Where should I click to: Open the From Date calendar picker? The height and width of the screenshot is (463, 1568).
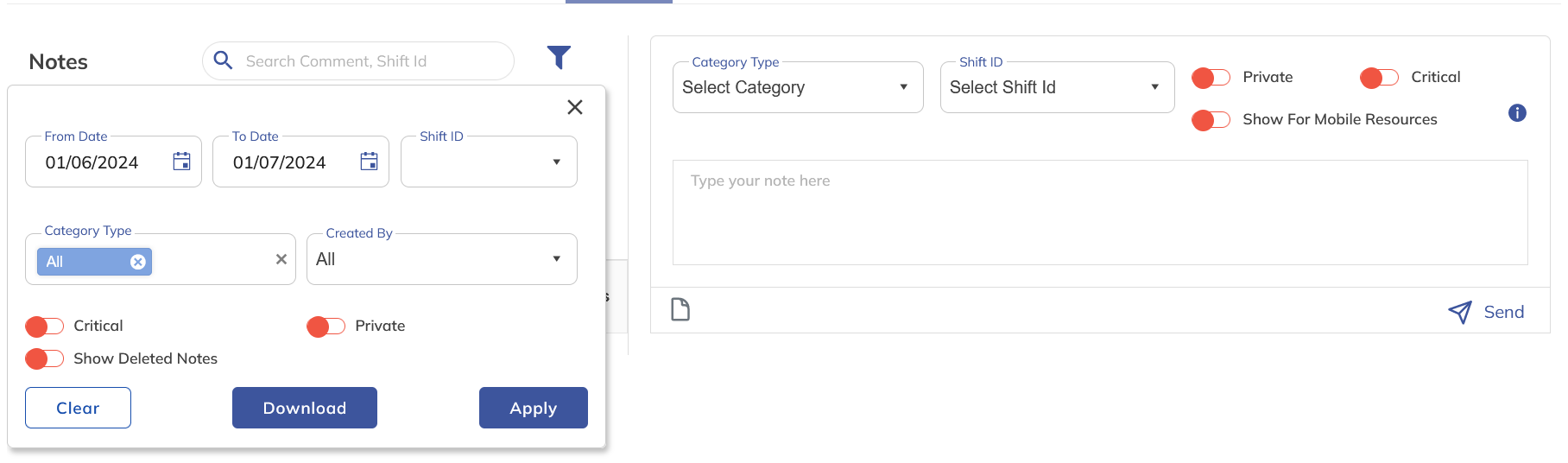point(181,162)
